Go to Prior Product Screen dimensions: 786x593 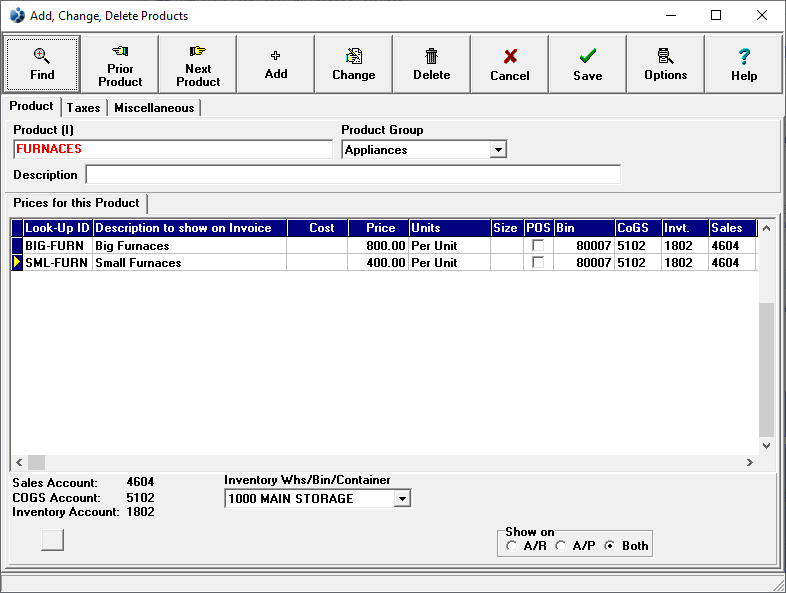(120, 64)
